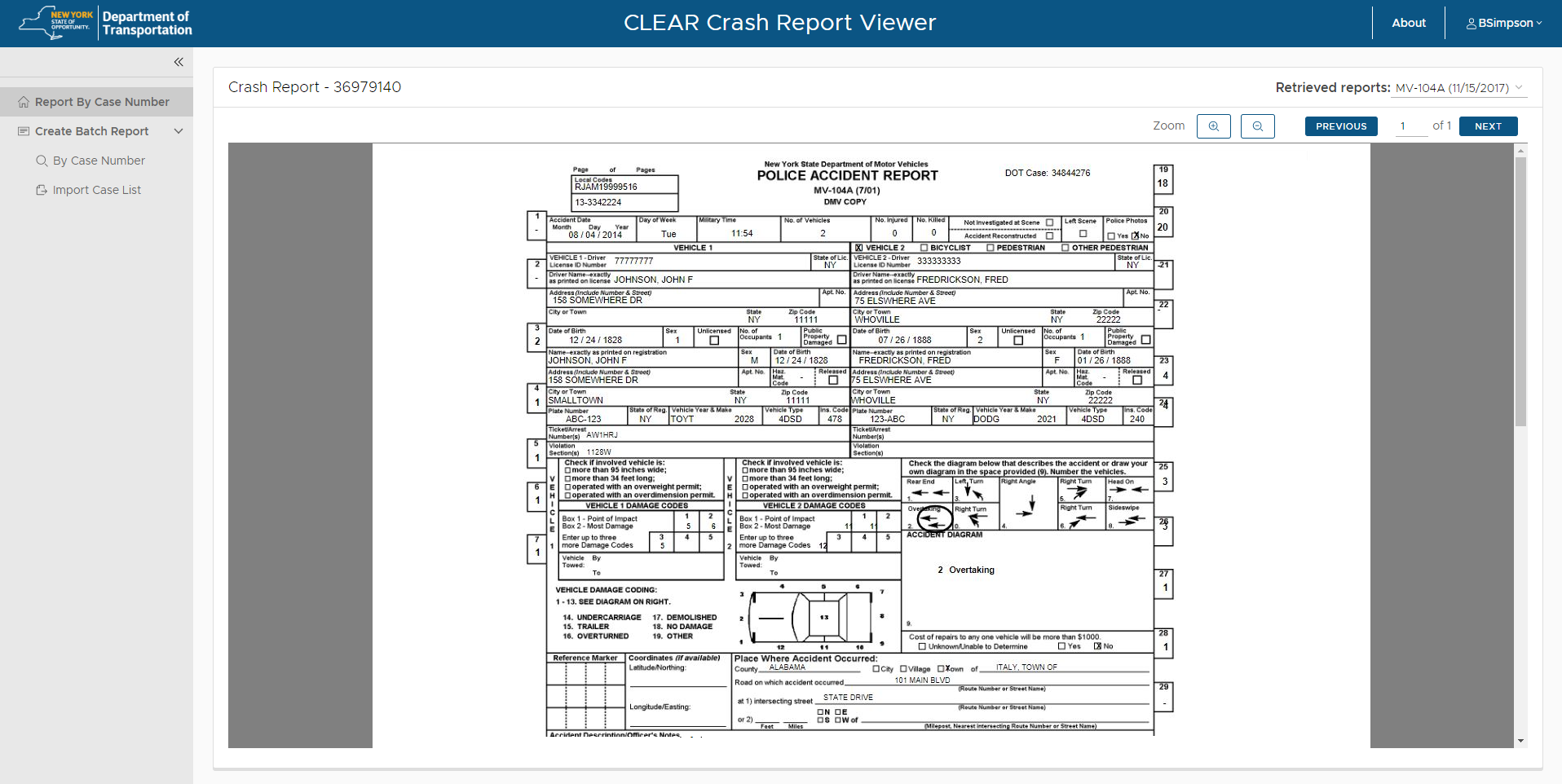
Task: Click the NEXT page button
Action: point(1488,126)
